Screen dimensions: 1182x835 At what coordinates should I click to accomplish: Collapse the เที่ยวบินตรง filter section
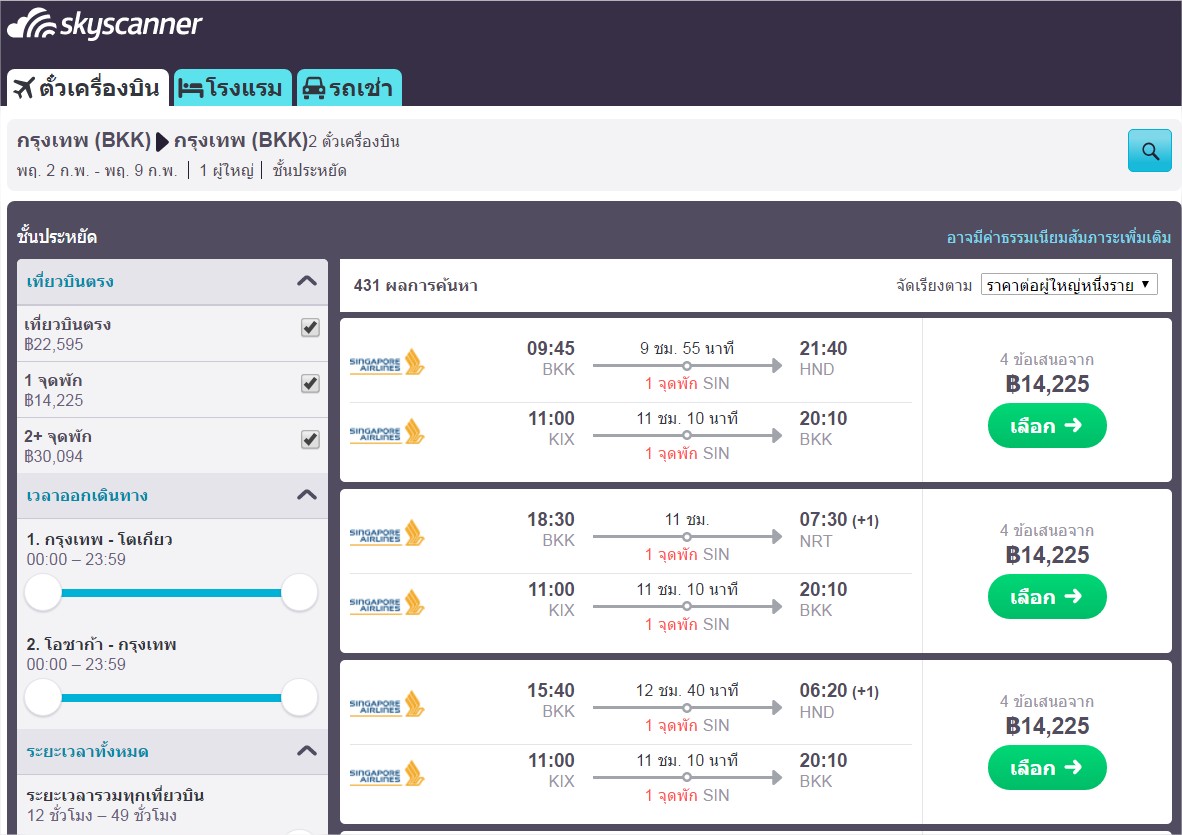click(307, 281)
